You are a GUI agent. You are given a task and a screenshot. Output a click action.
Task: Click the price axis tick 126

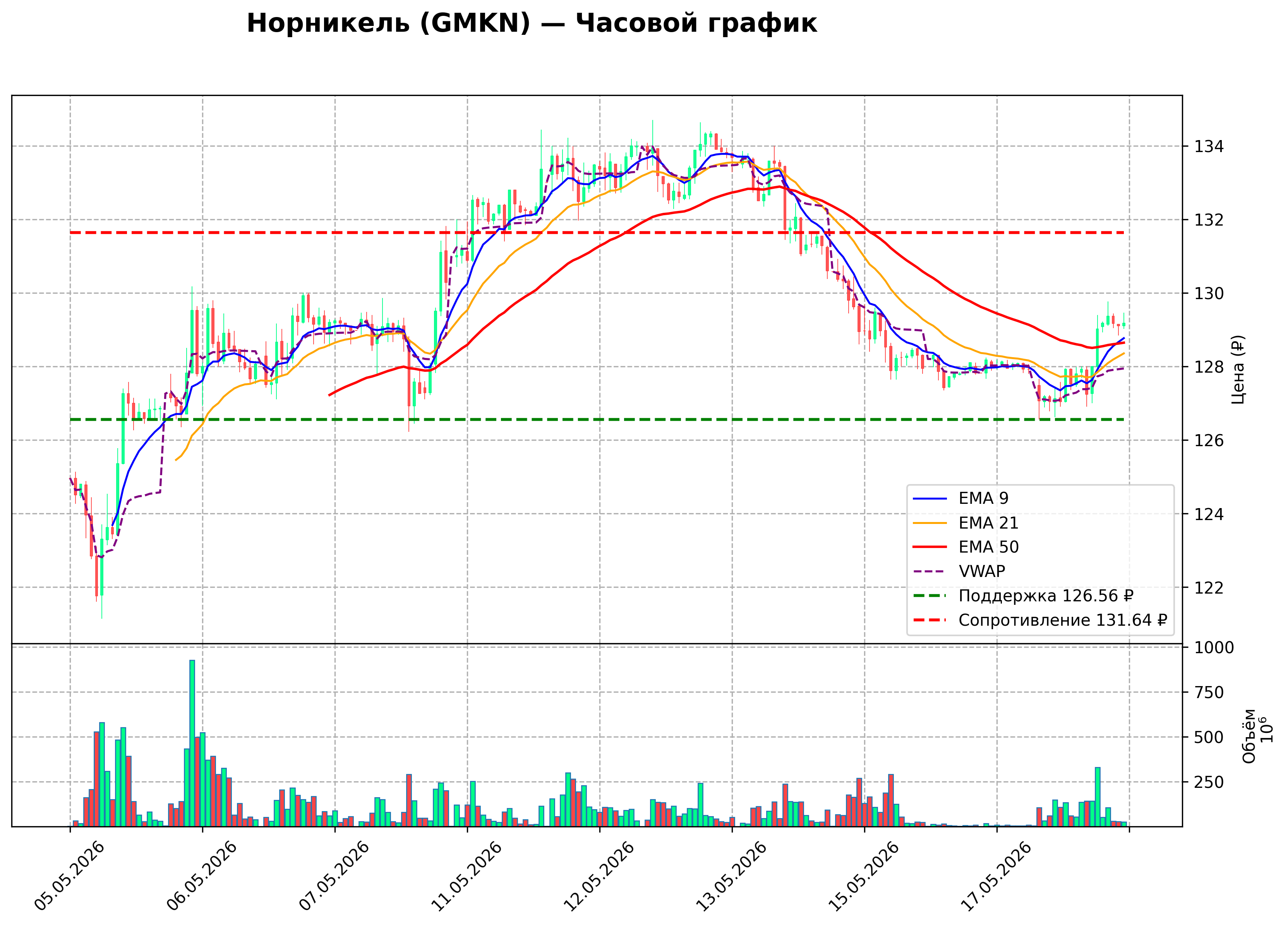pyautogui.click(x=1209, y=441)
